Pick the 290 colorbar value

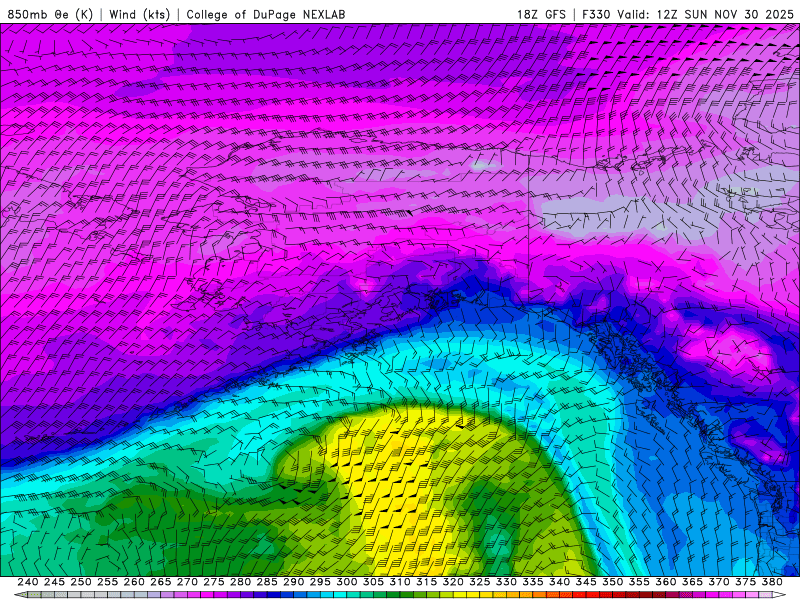pos(293,582)
